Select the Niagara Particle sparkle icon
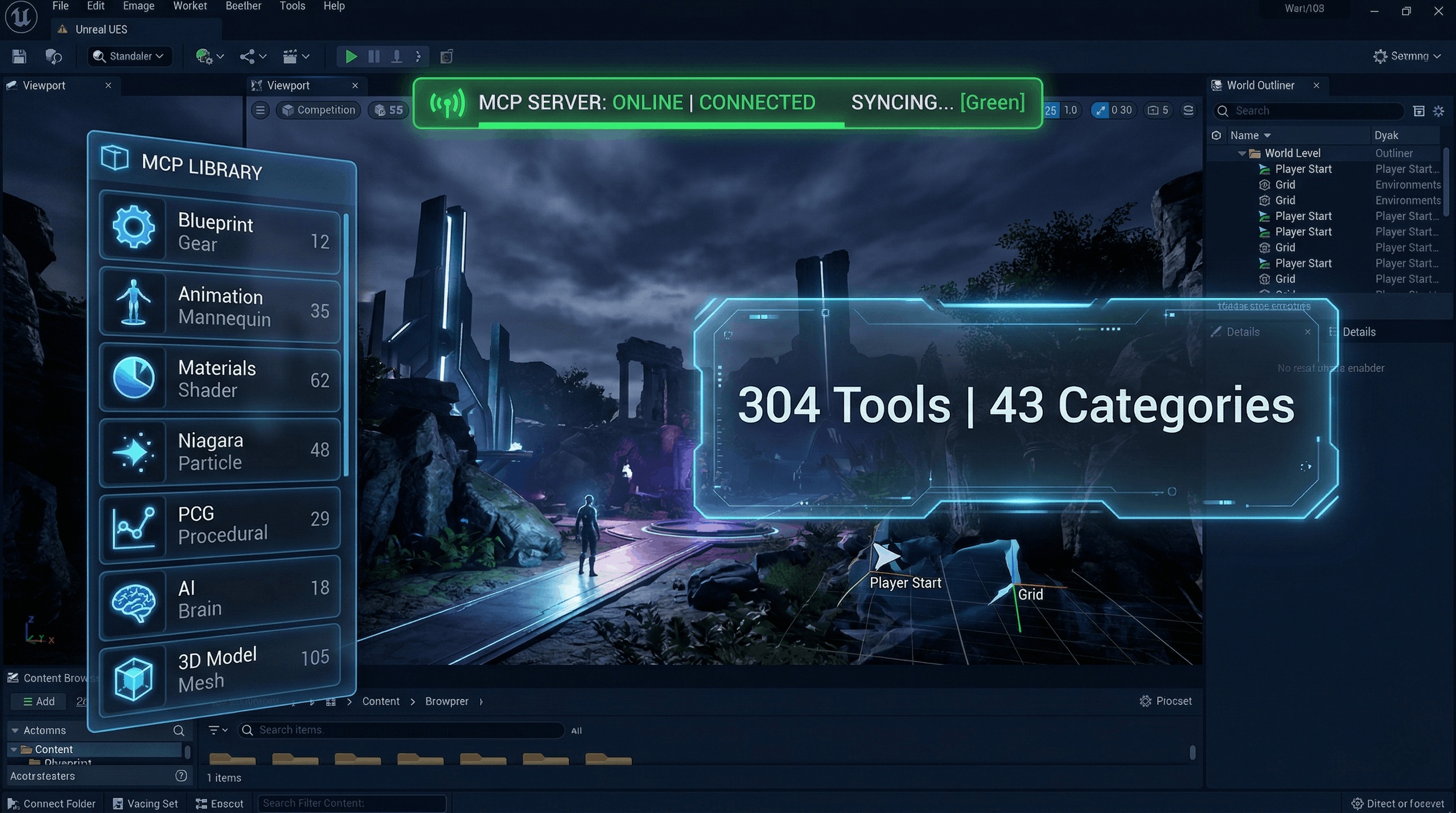The image size is (1456, 813). (x=134, y=452)
